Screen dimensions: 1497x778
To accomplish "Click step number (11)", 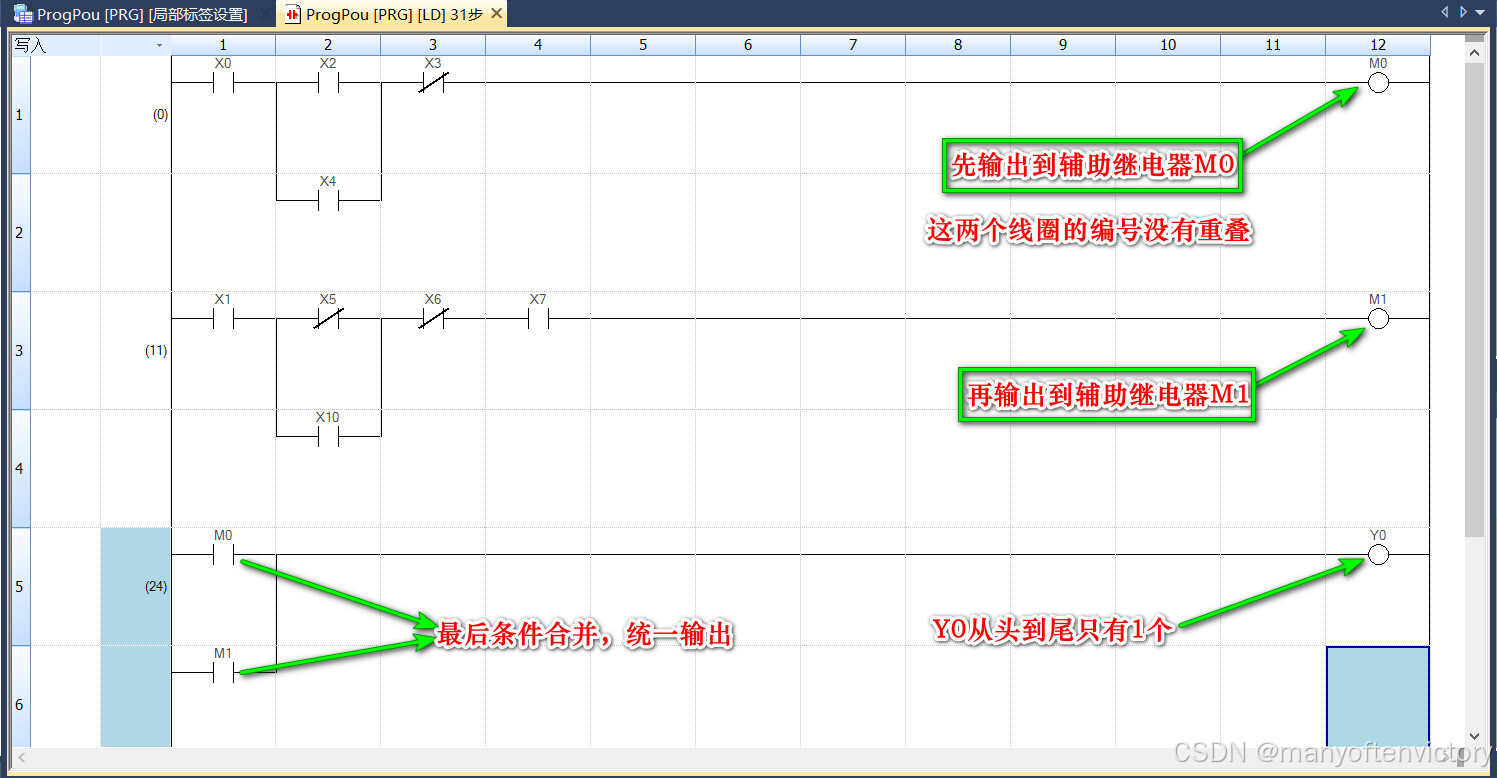I will (x=156, y=351).
